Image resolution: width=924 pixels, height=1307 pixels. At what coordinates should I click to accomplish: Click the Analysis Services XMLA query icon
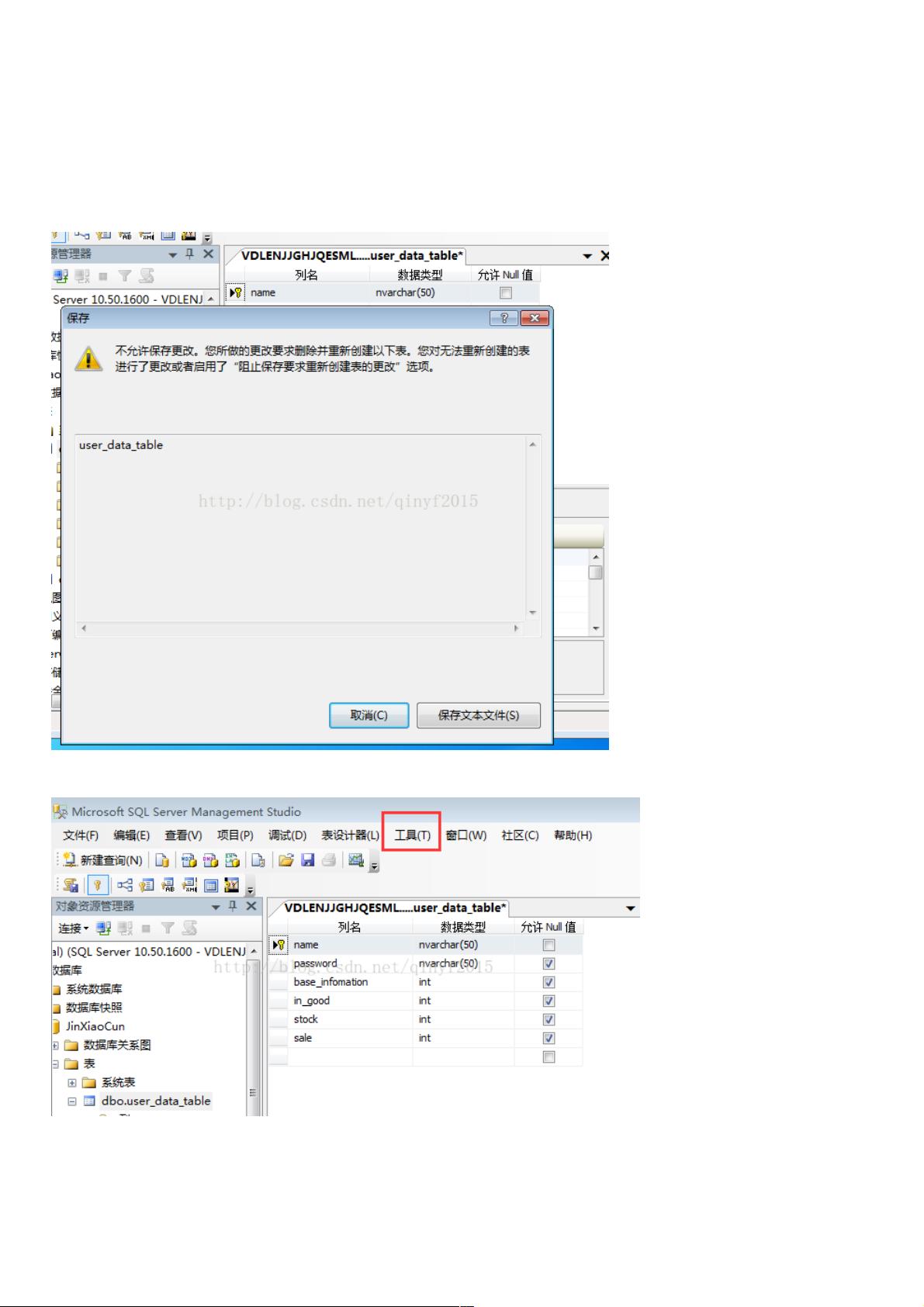(232, 860)
